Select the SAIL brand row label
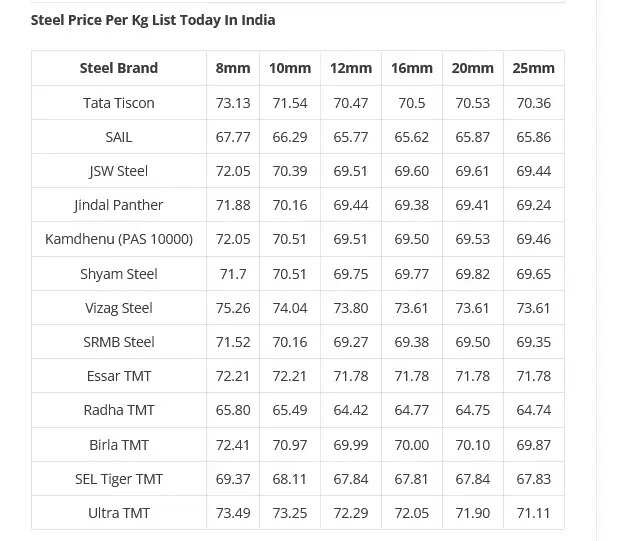The width and height of the screenshot is (630, 541). [119, 137]
